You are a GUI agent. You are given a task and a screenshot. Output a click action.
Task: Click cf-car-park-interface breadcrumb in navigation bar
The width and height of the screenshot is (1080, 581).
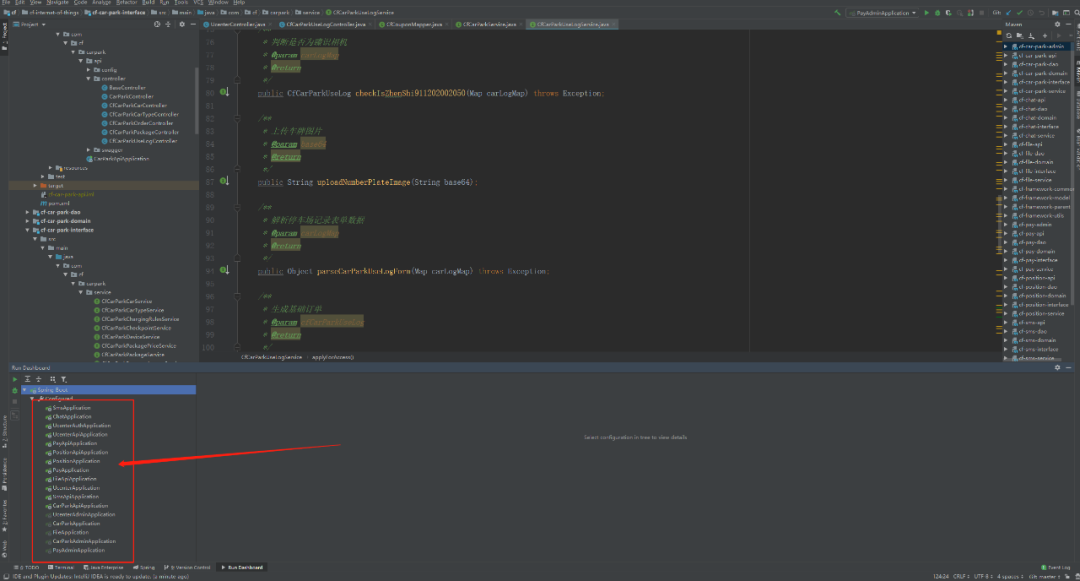coord(115,12)
